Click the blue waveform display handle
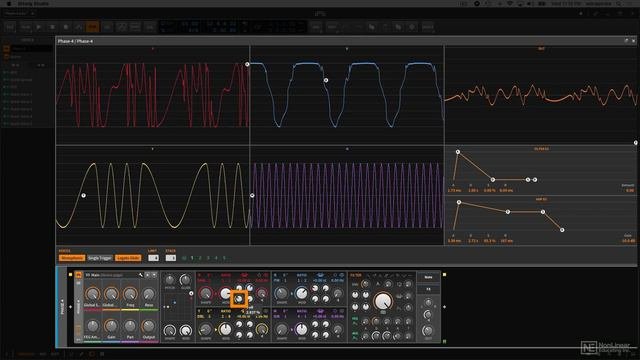Image resolution: width=640 pixels, height=360 pixels. tap(326, 80)
